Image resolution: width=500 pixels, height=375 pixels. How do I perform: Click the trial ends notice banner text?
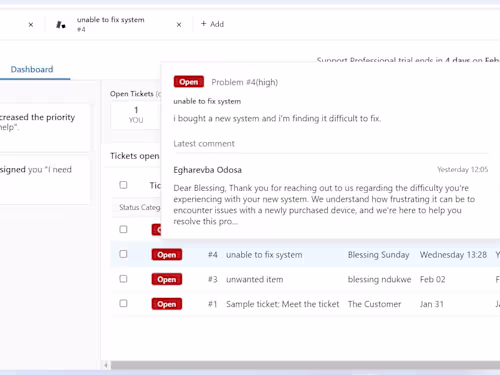click(x=408, y=60)
